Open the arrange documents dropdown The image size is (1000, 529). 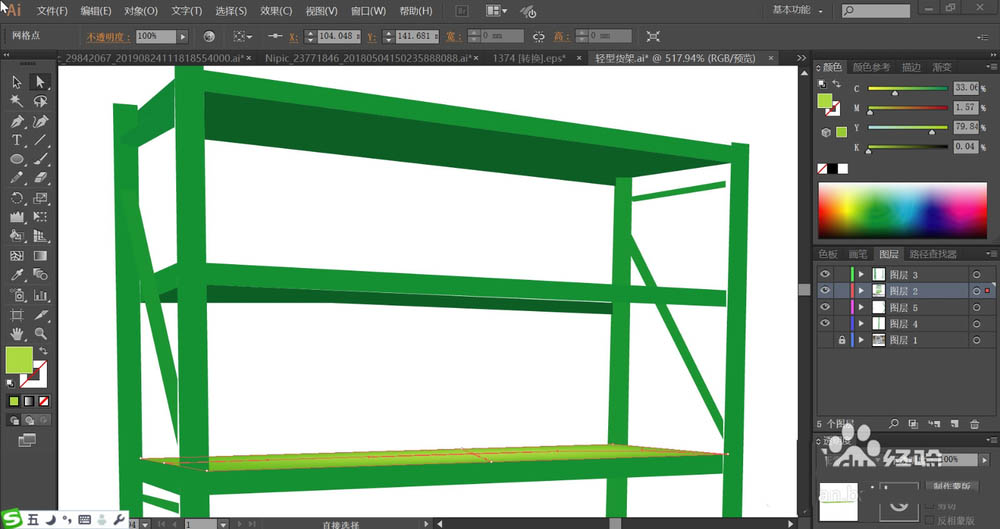coord(497,11)
